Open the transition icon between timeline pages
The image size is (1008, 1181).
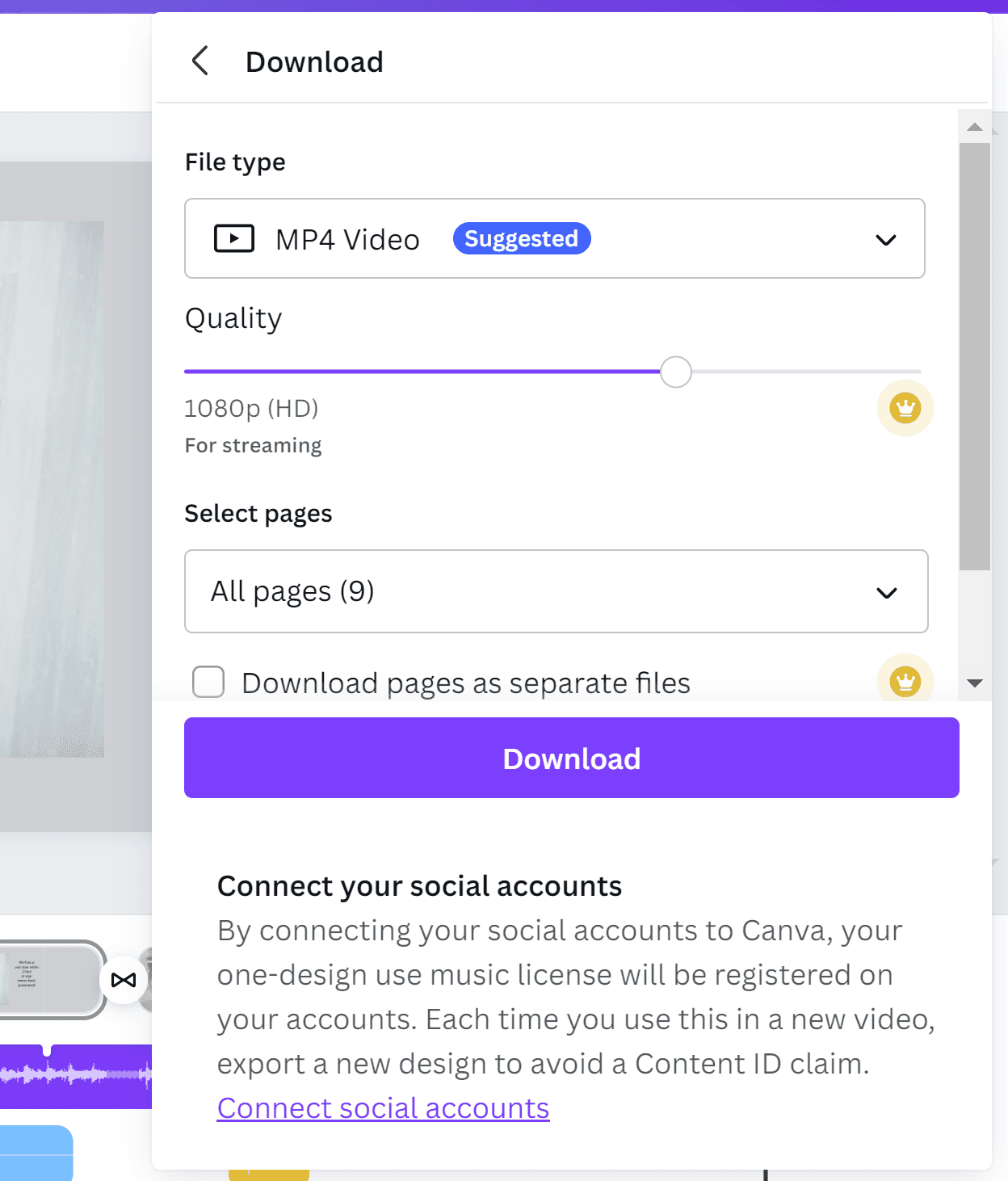[x=124, y=980]
